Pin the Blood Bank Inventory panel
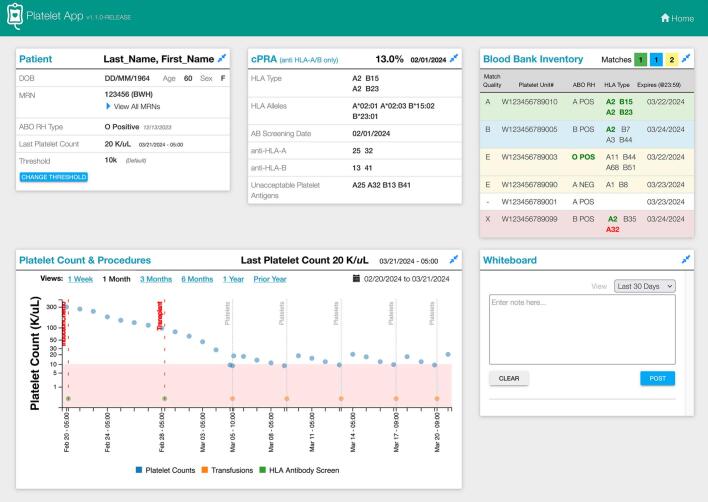Image resolution: width=708 pixels, height=502 pixels. point(688,60)
